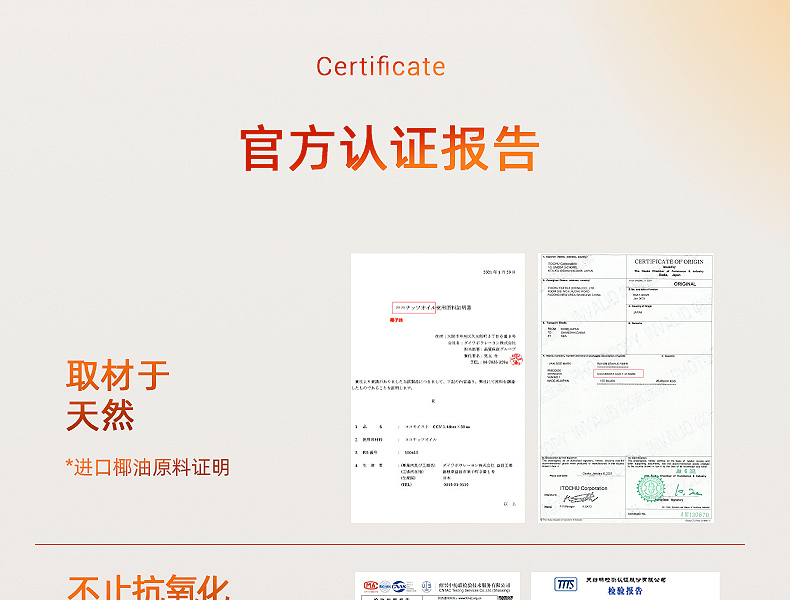Open the Certificate of Origin document image

point(626,388)
